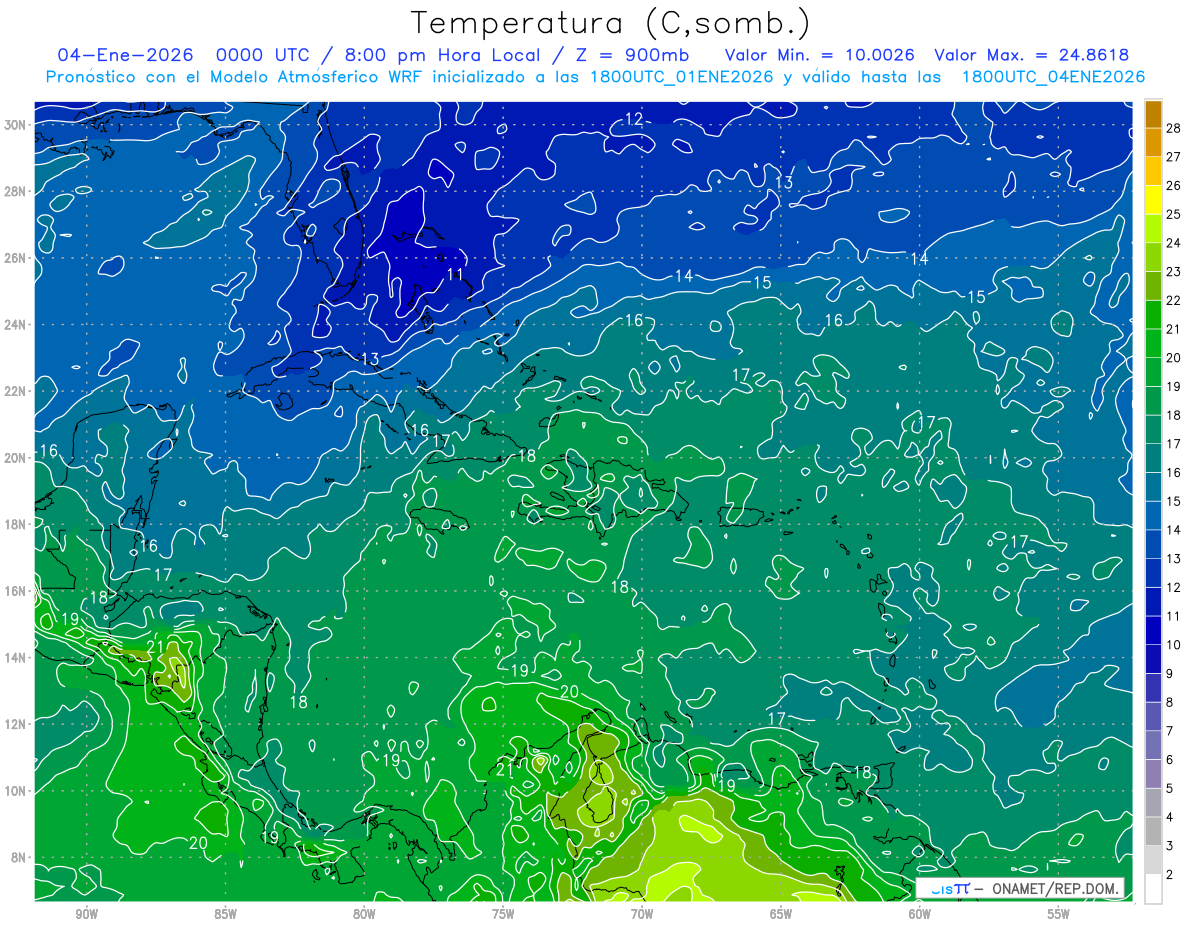Click the 28N latitude axis label
The image size is (1200, 927).
pos(15,191)
